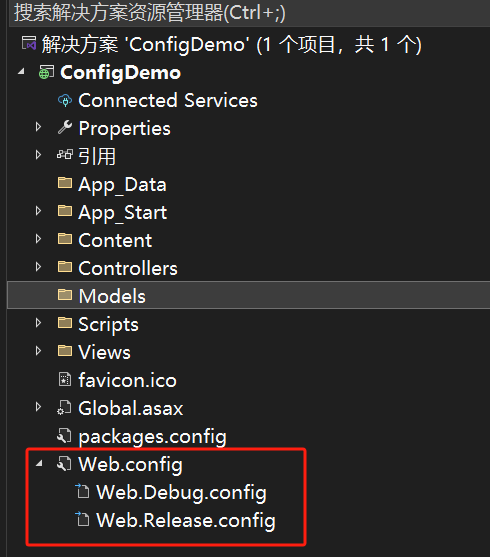Click the solution 'ConfigDemo' icon

pos(29,44)
